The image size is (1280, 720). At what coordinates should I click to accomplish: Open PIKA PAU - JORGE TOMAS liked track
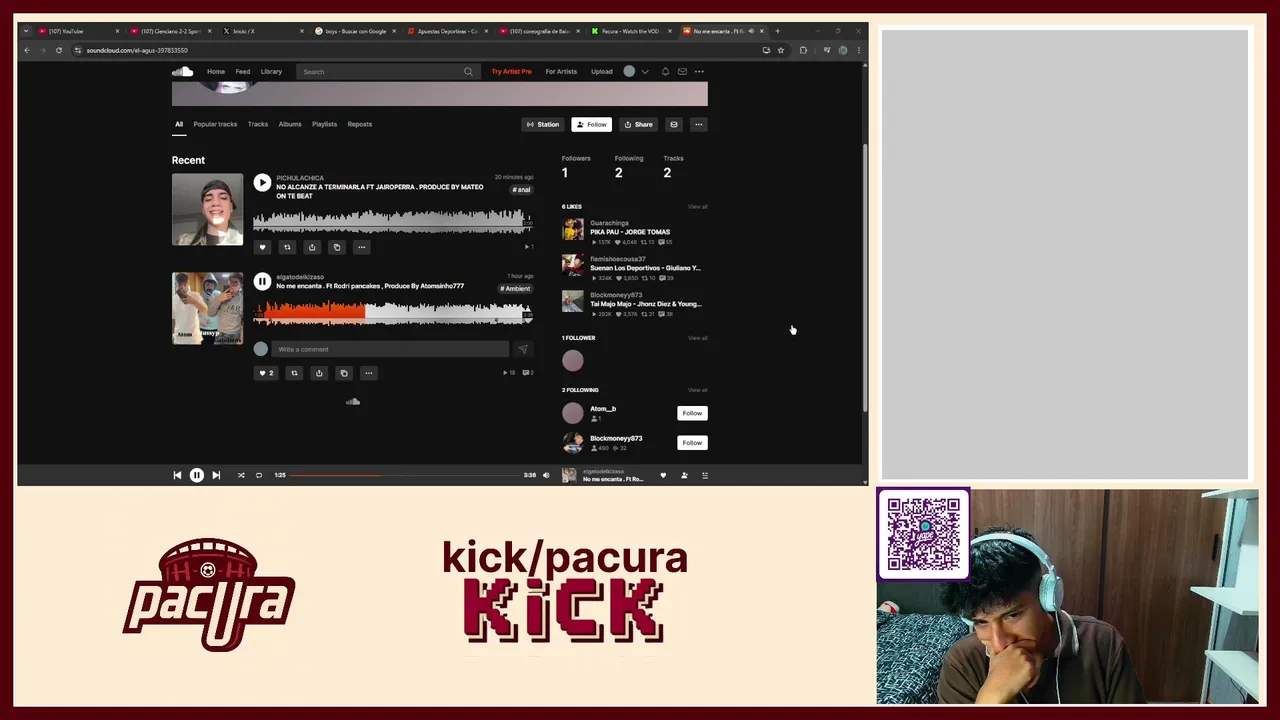coord(630,232)
